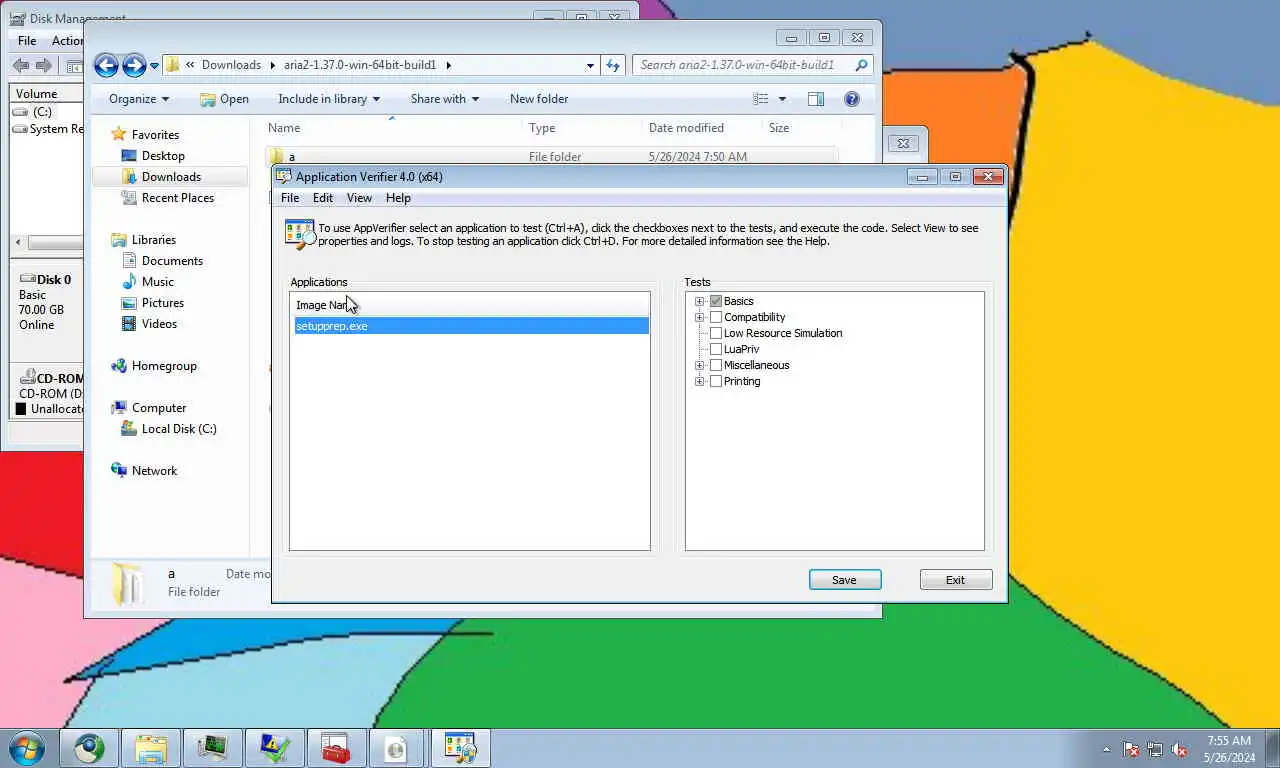
Task: Open the Disk Management File menu
Action: (x=27, y=41)
